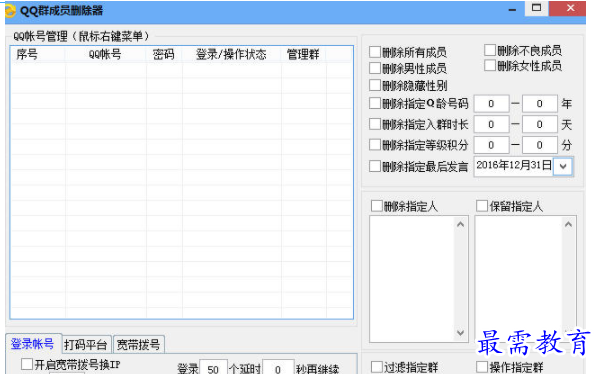Focus the Q龄 maximum value field before 年
This screenshot has height=374, width=599.
point(539,104)
